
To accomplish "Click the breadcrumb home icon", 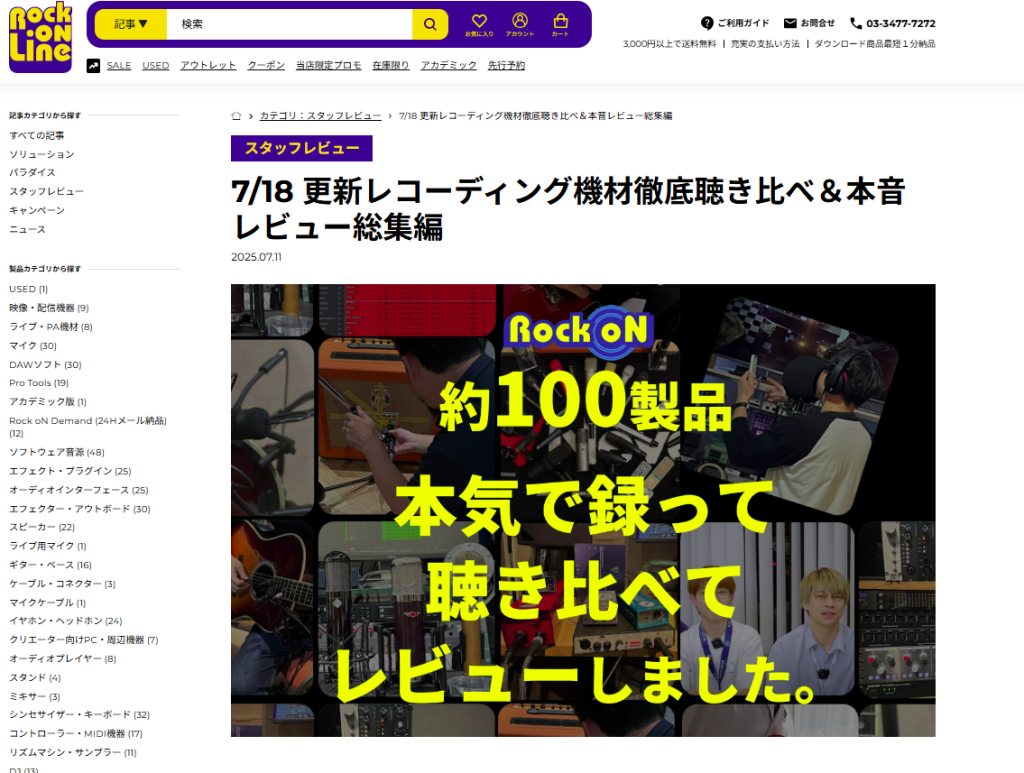I will (236, 116).
